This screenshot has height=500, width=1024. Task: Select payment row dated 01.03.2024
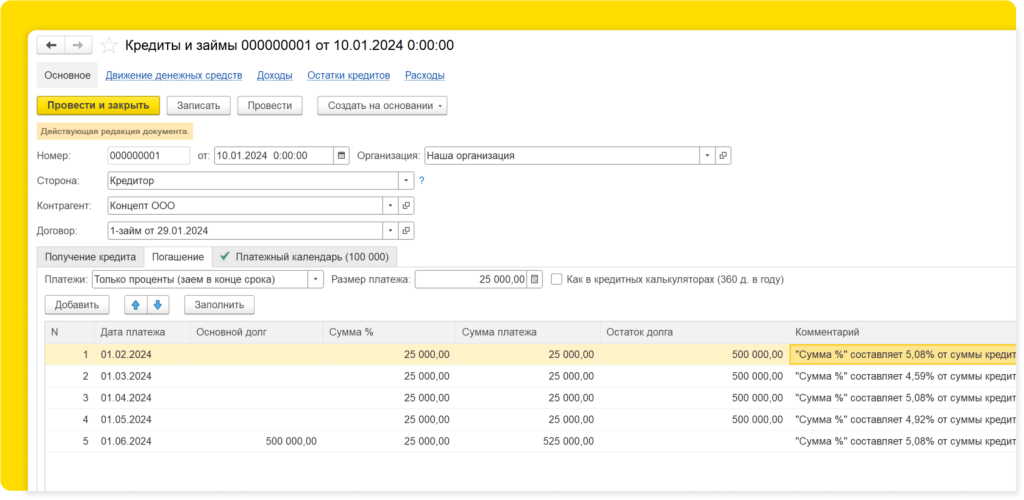pos(531,376)
